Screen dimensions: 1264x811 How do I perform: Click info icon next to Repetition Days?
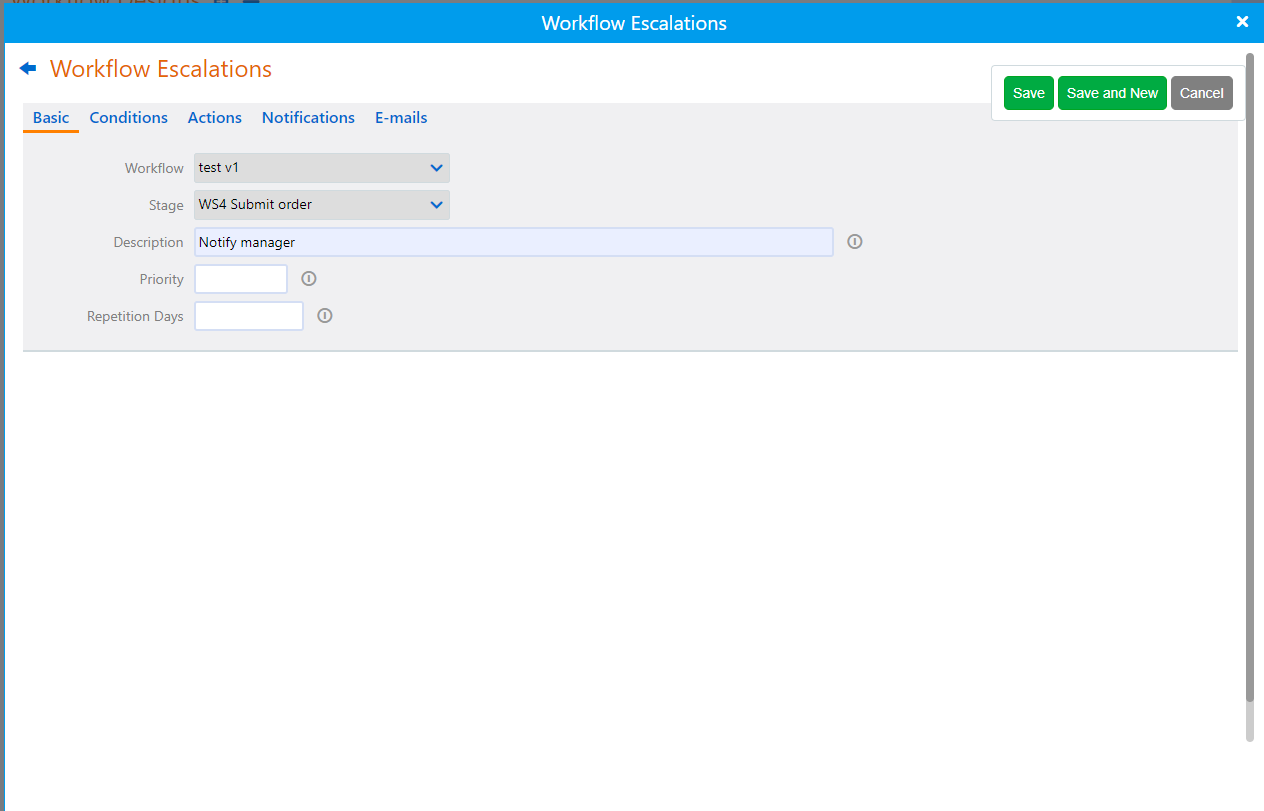point(325,316)
